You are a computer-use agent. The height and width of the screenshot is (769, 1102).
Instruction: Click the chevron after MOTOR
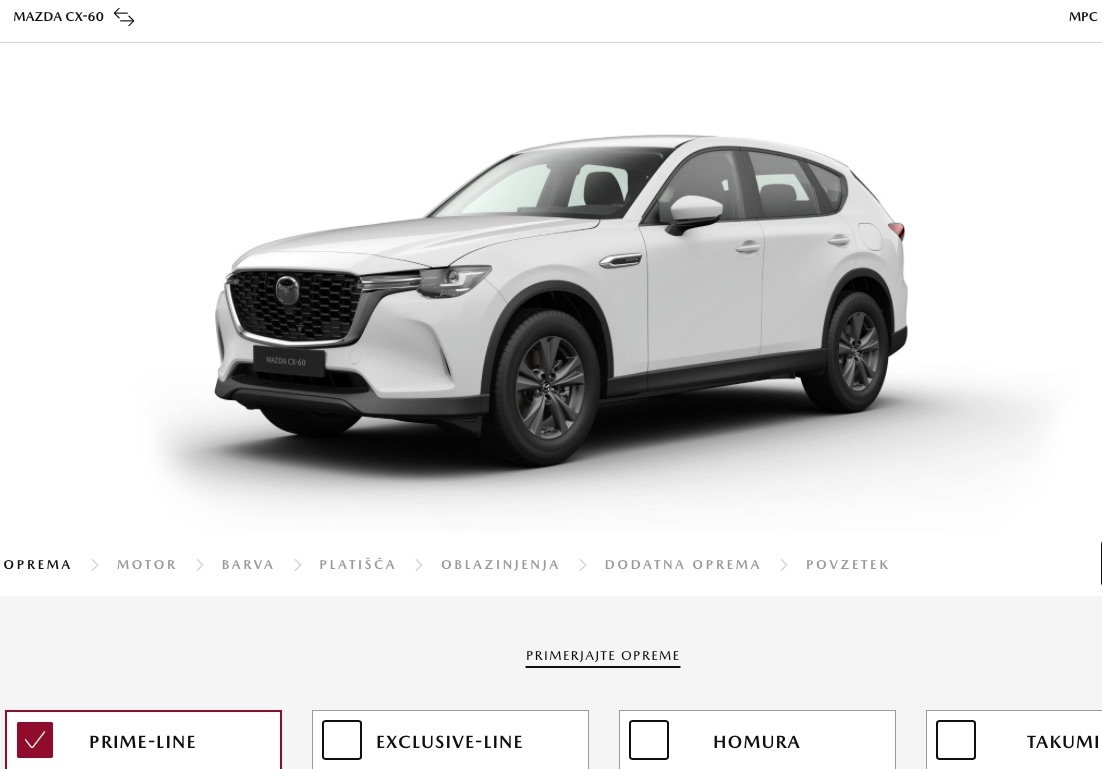(x=200, y=564)
